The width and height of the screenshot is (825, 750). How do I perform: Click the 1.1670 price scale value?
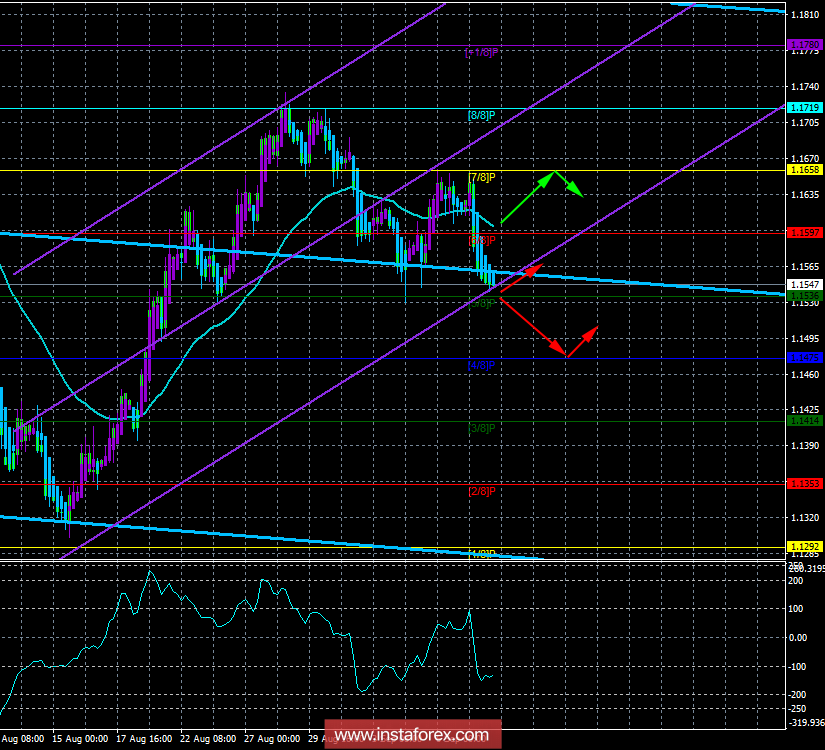(x=805, y=158)
